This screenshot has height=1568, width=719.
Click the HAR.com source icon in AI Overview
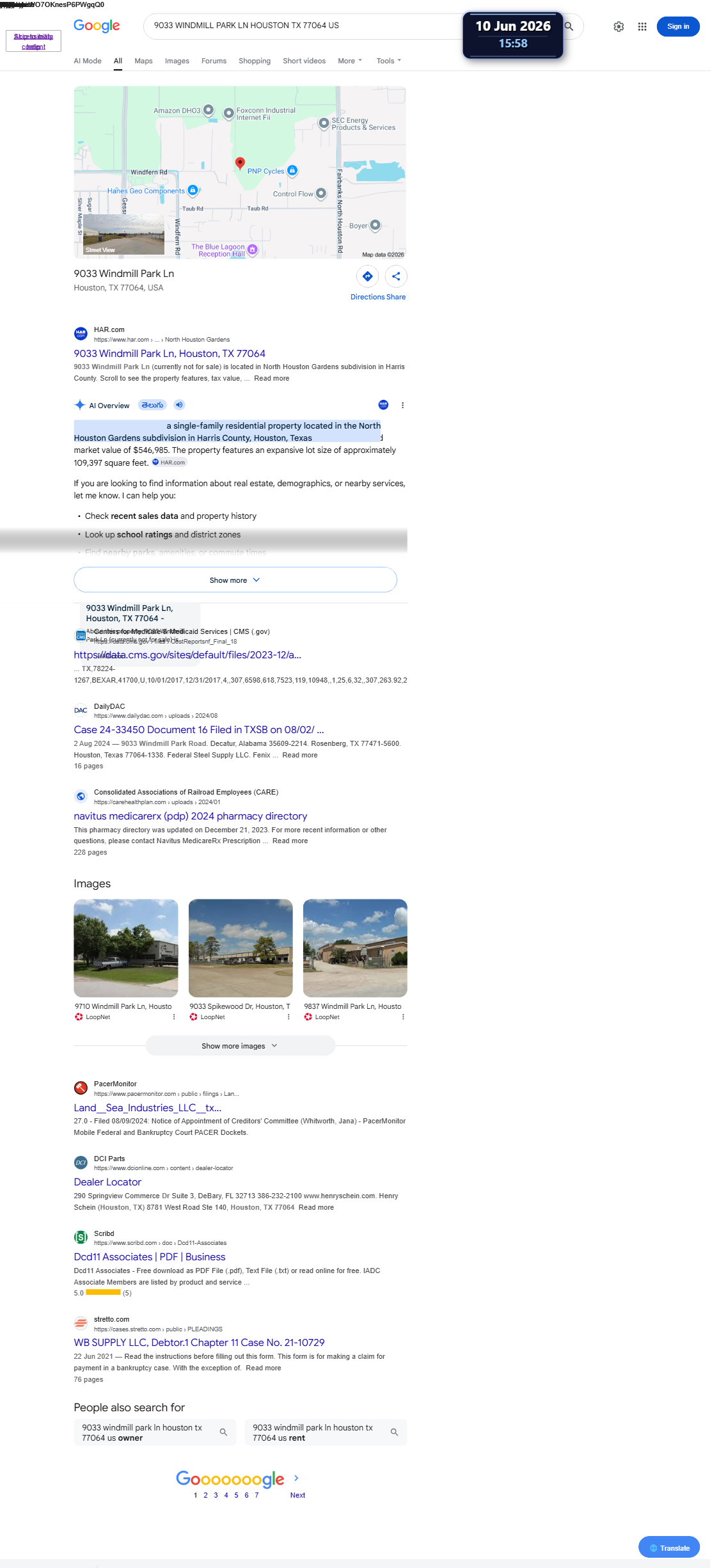click(383, 404)
